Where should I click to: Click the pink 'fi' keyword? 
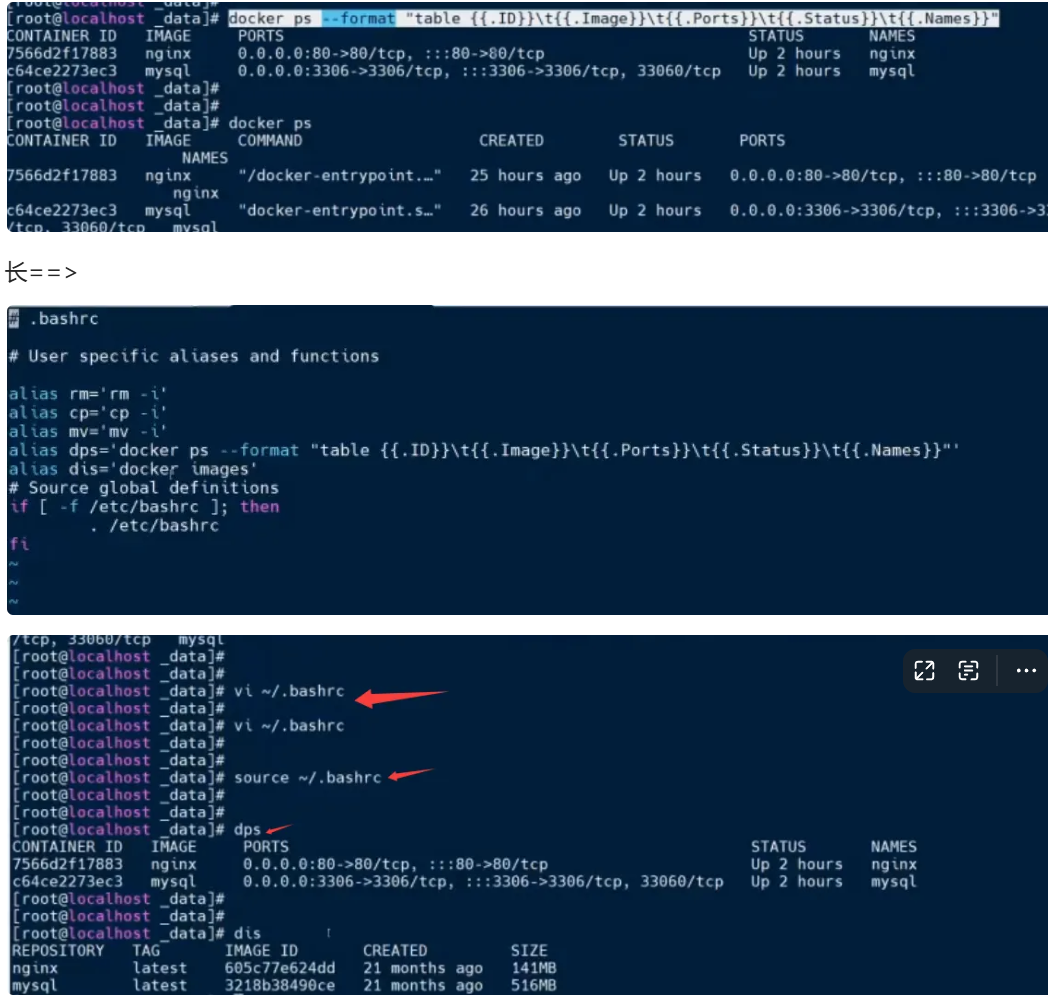click(x=19, y=544)
